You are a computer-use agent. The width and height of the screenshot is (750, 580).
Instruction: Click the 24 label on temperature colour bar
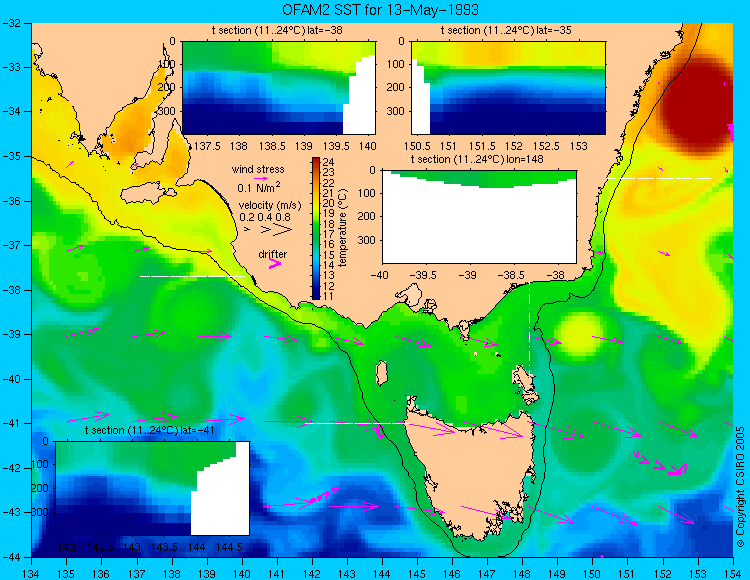click(328, 162)
